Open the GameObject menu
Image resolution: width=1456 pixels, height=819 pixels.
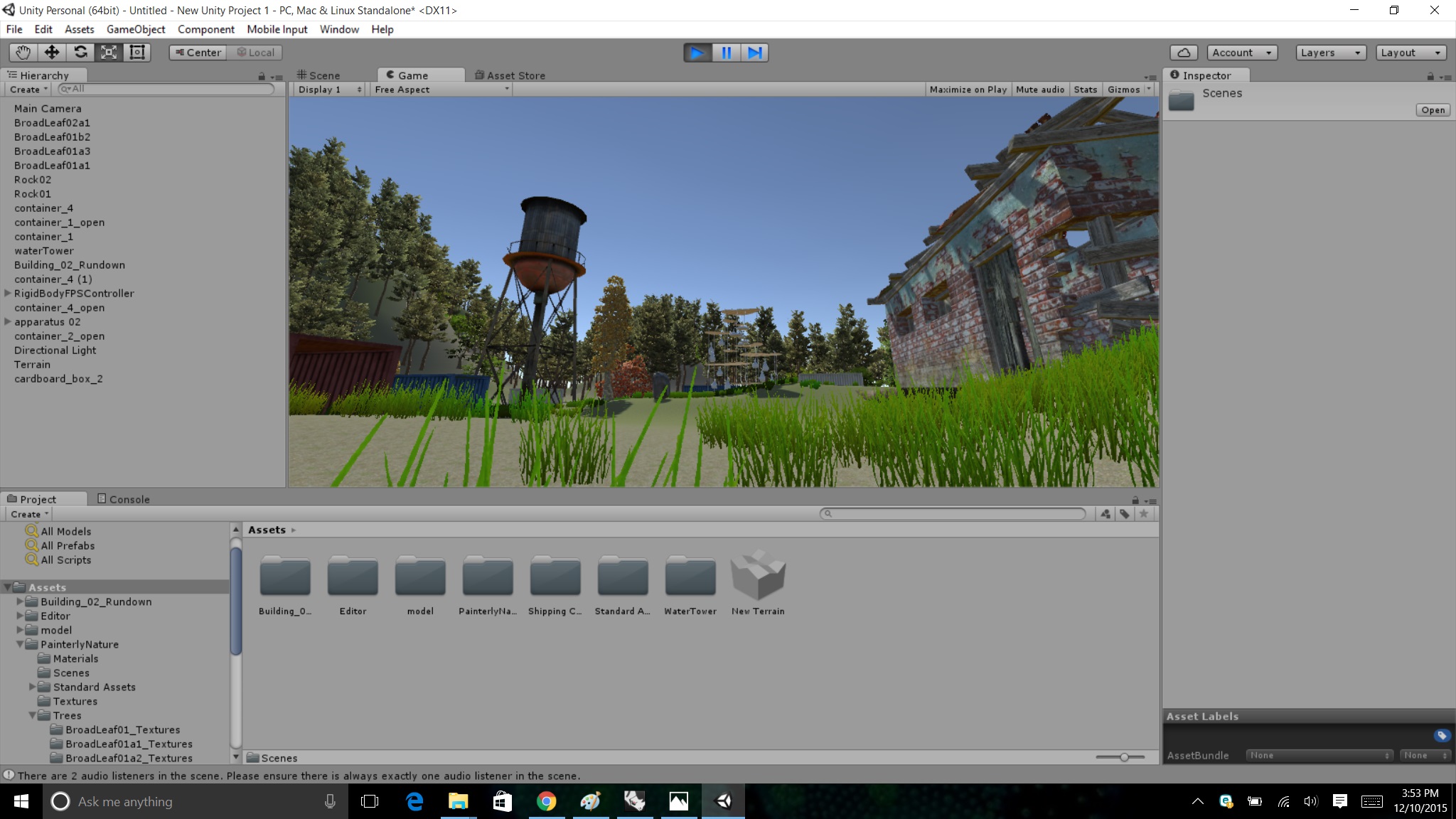136,29
